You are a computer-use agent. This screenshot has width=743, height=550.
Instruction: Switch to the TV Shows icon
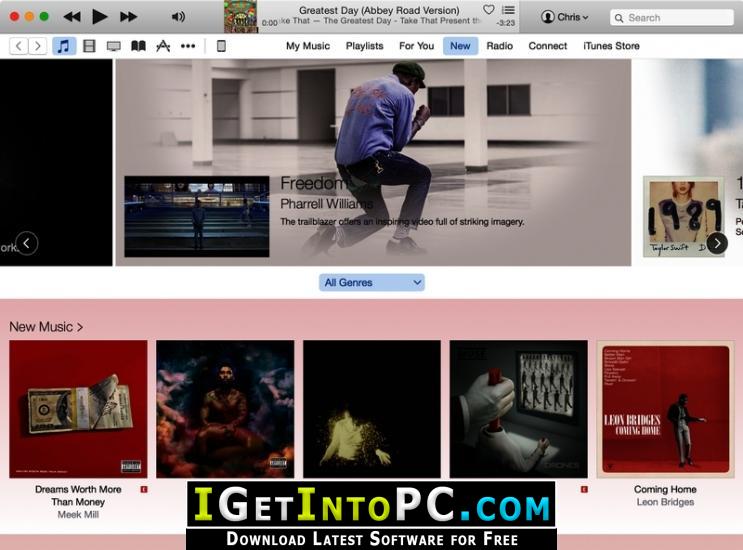pos(114,46)
